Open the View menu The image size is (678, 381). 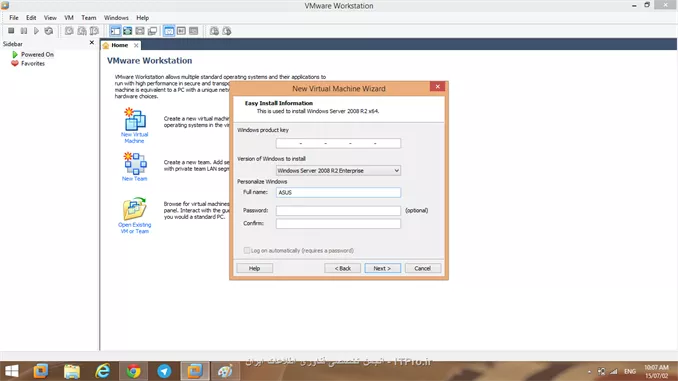click(50, 18)
